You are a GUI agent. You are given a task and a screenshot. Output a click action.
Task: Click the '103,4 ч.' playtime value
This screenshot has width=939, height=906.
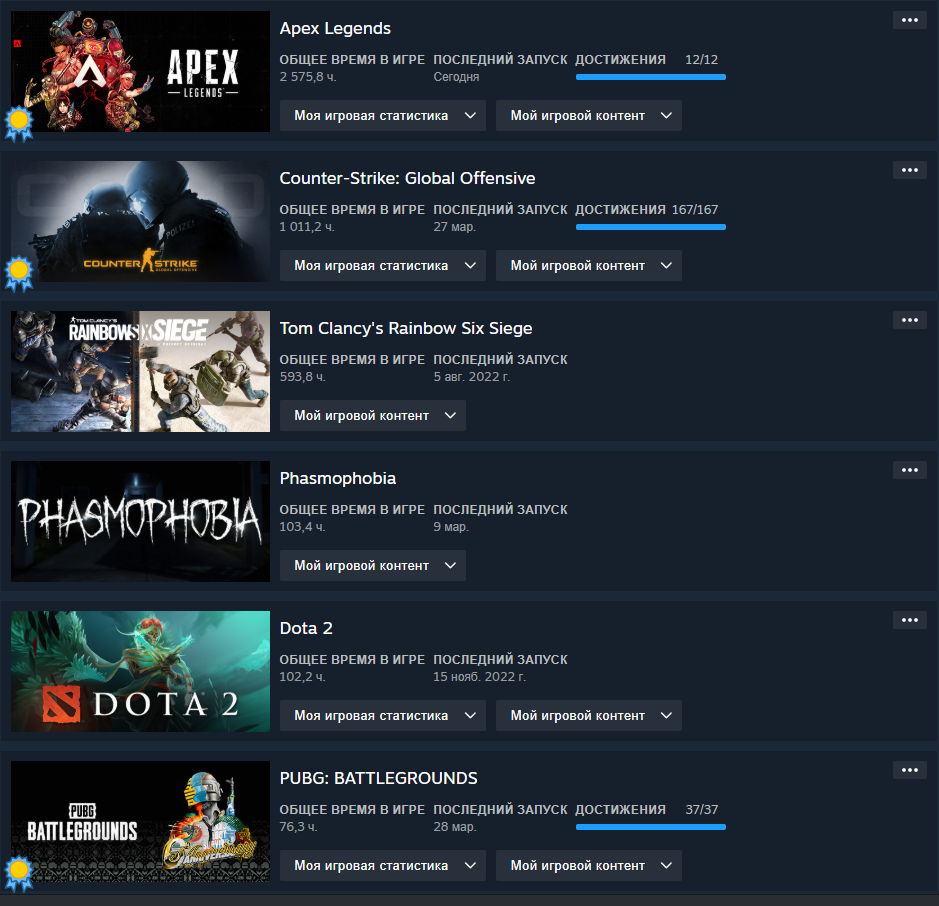click(x=302, y=527)
